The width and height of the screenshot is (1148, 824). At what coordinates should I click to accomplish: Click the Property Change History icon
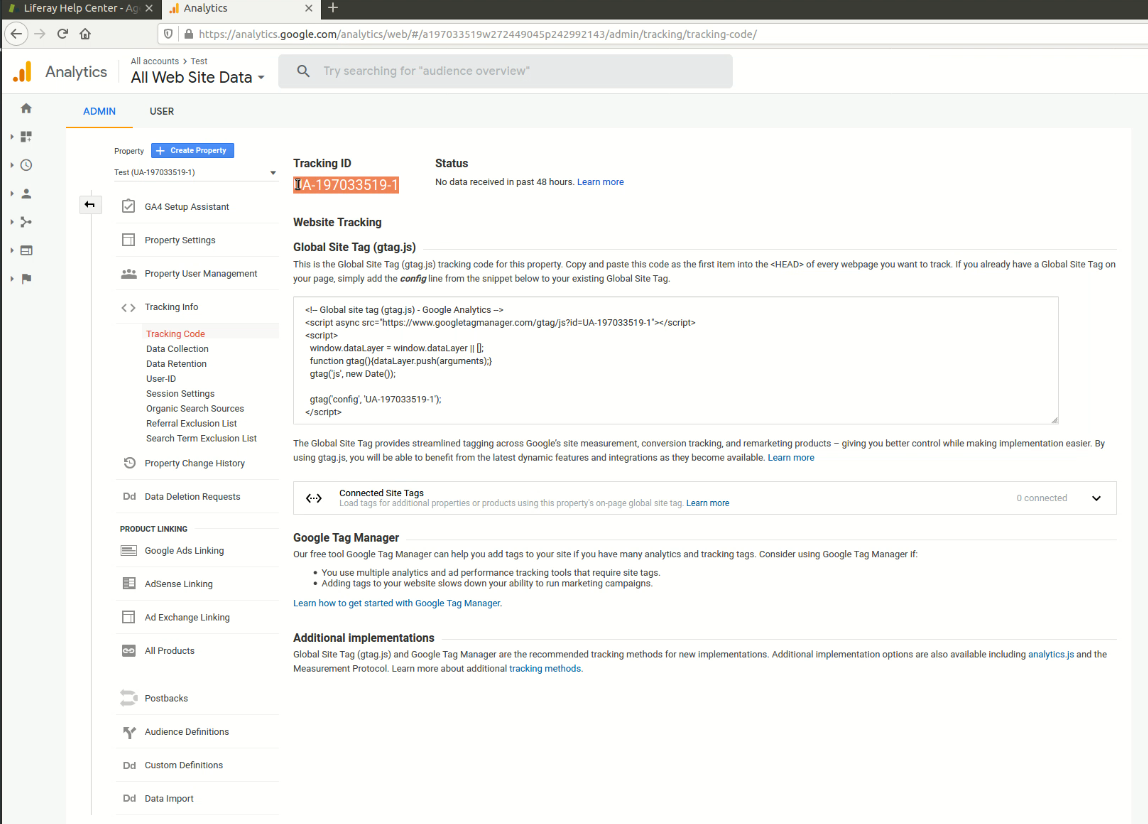pos(130,463)
